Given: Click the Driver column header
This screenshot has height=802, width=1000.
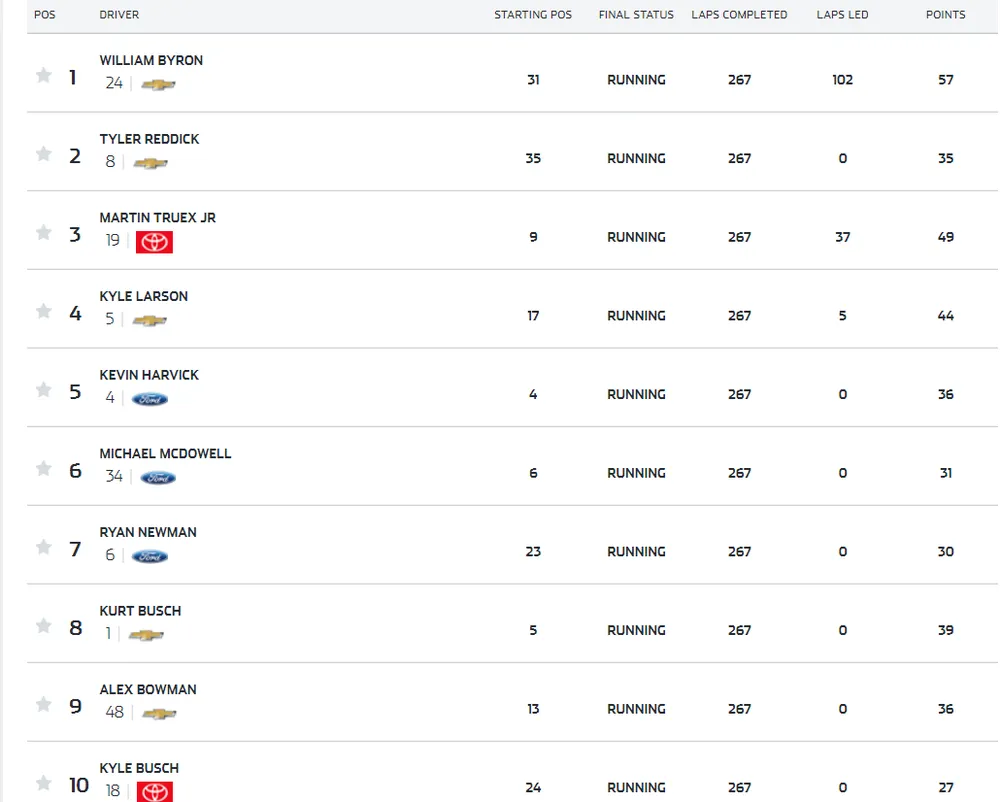Looking at the screenshot, I should point(119,15).
